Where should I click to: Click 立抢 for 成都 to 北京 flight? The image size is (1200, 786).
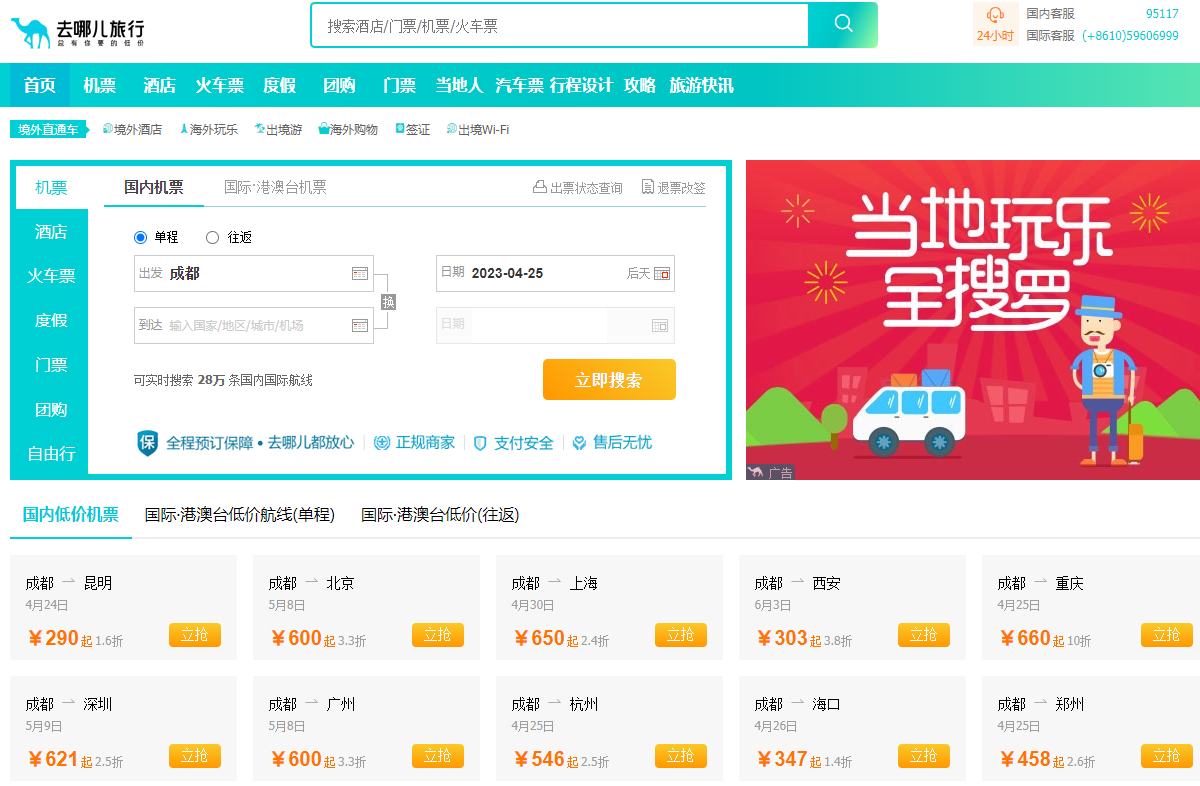coord(437,635)
